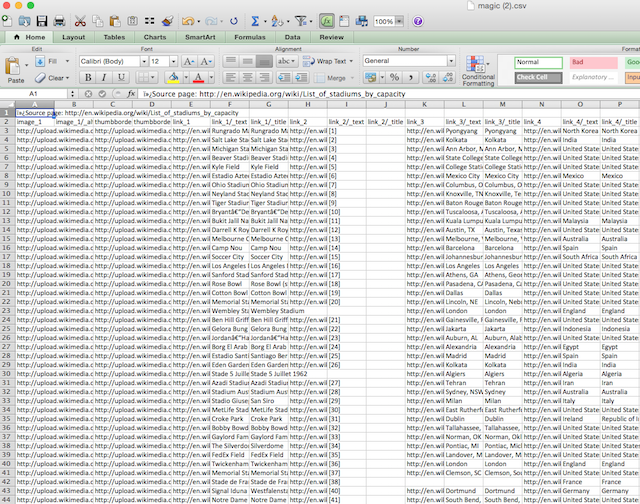Apply percent style to cell
Image resolution: width=640 pixels, height=504 pixels.
click(x=394, y=77)
